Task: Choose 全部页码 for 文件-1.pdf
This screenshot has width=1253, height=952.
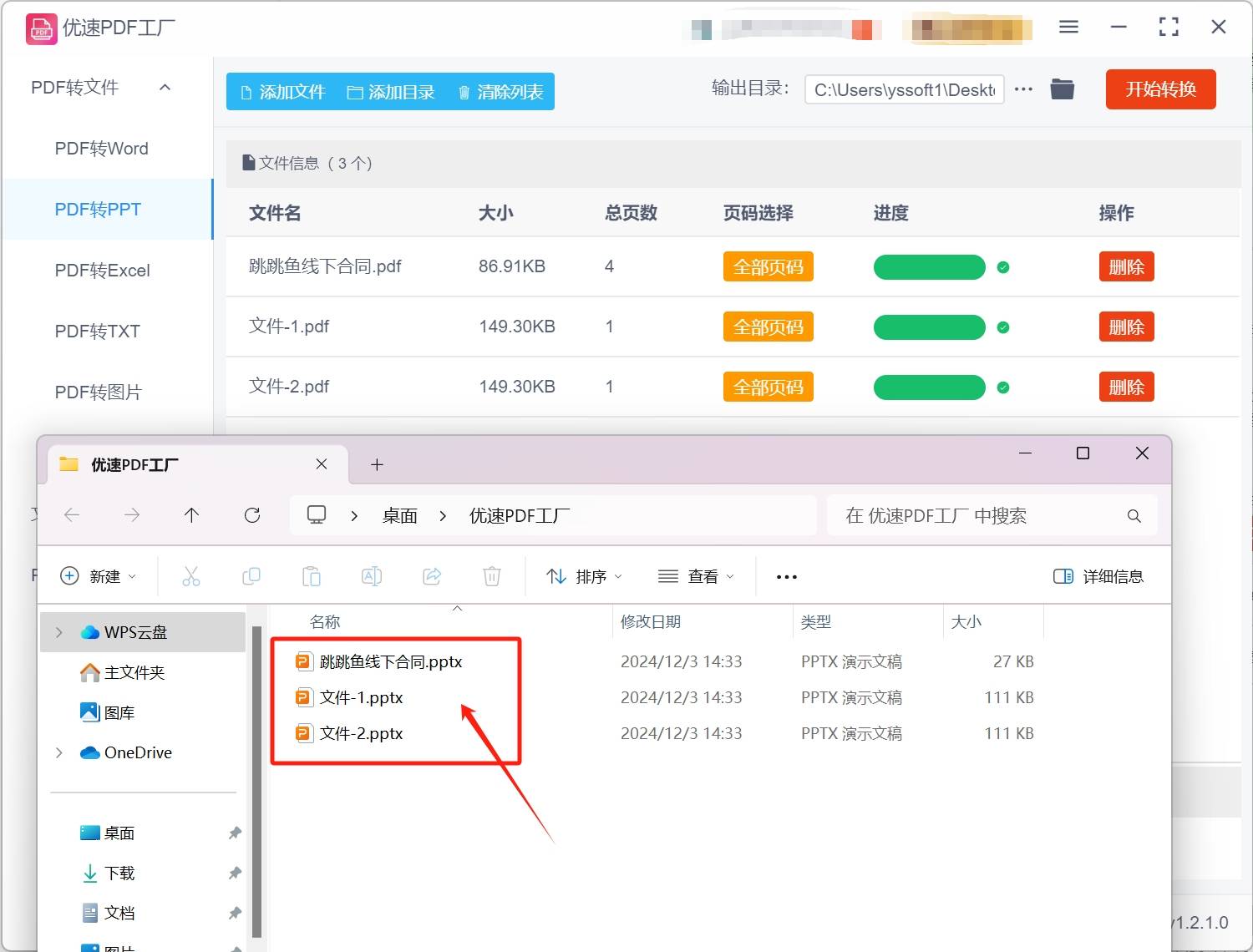Action: (x=768, y=327)
